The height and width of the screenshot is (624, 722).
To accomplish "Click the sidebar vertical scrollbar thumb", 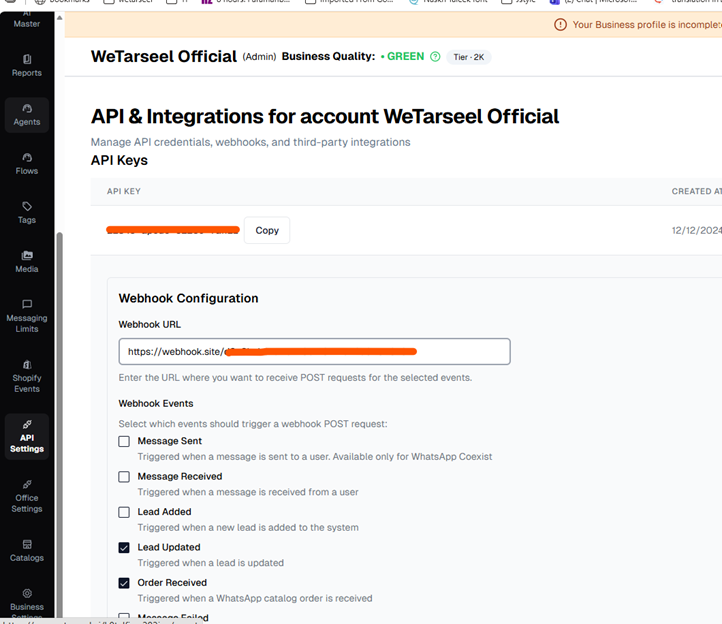I will click(x=59, y=424).
